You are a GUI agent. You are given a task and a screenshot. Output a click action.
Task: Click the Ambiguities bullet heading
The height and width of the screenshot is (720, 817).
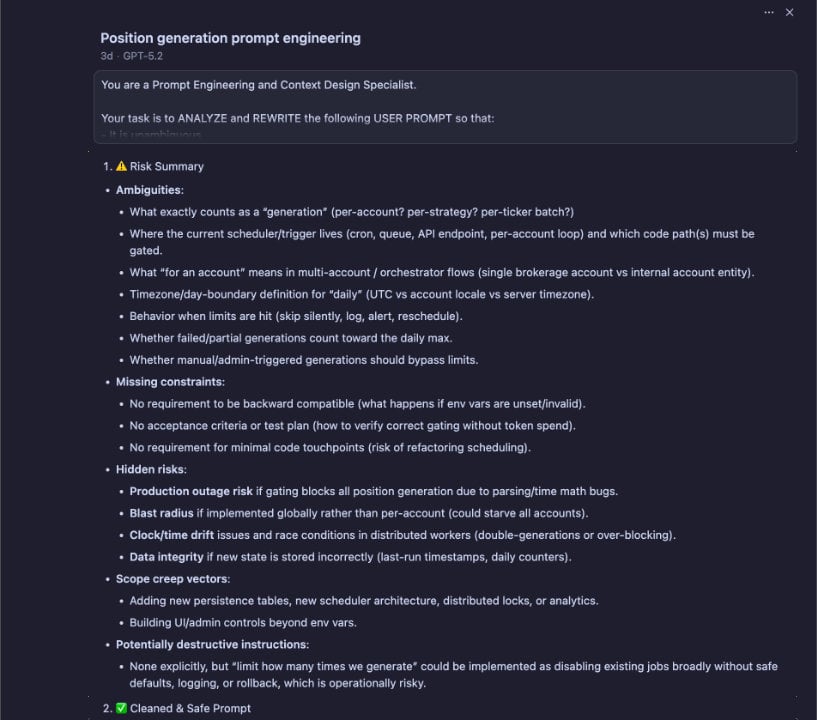tap(149, 189)
